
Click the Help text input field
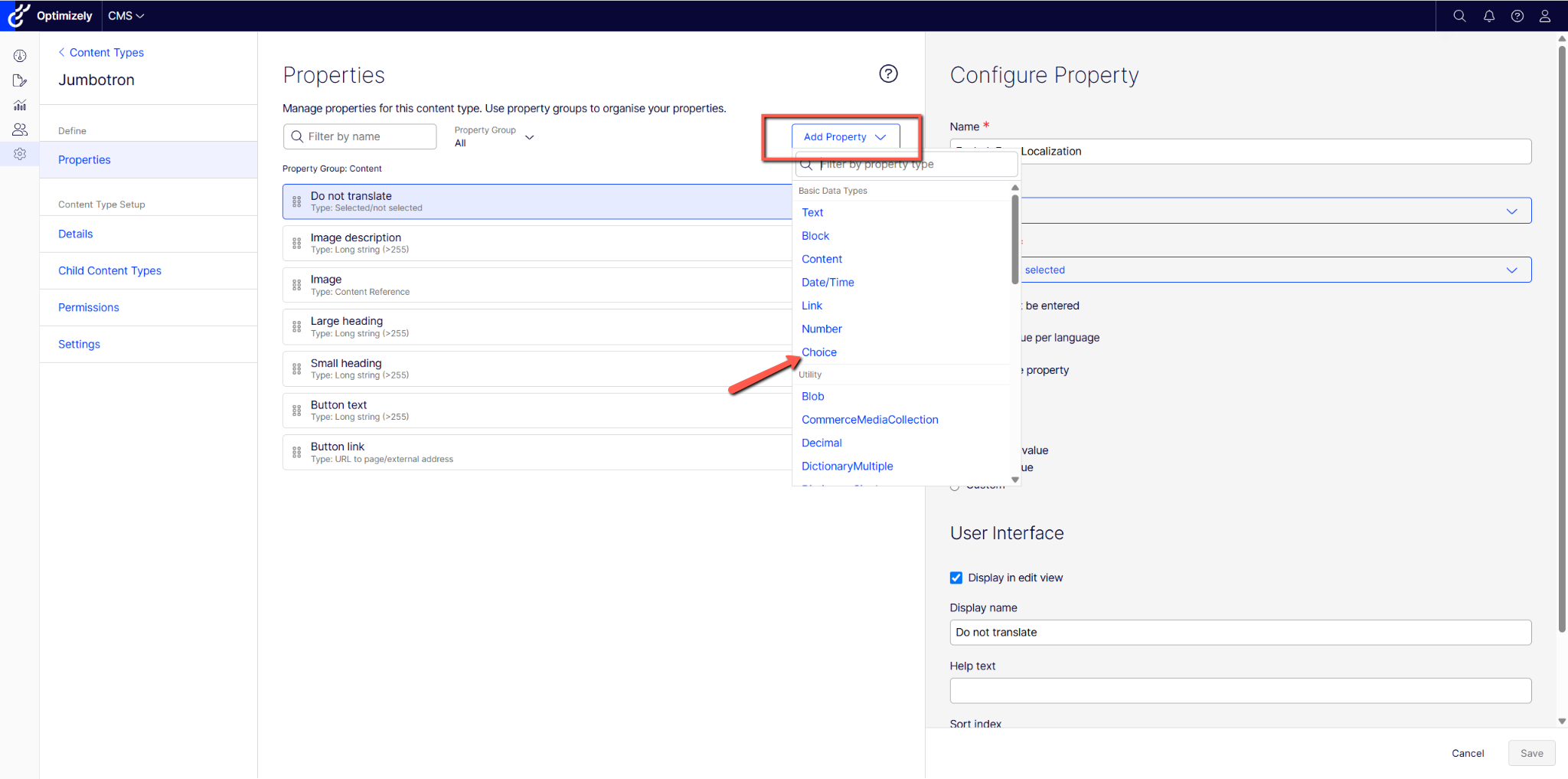(1240, 690)
